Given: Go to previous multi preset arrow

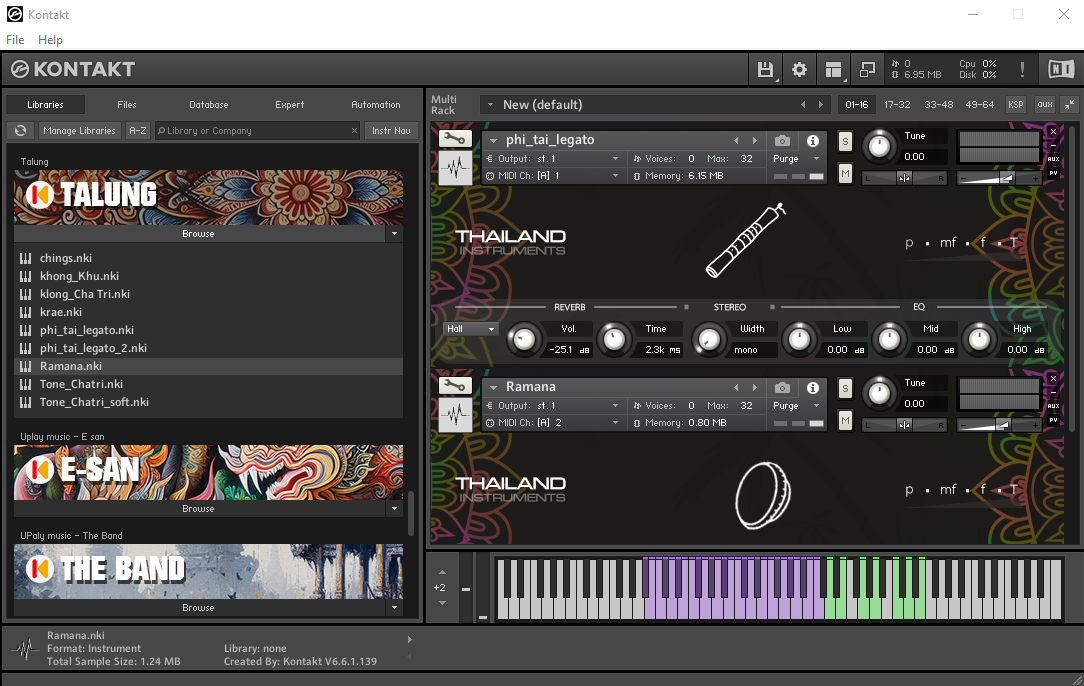Looking at the screenshot, I should click(x=803, y=104).
